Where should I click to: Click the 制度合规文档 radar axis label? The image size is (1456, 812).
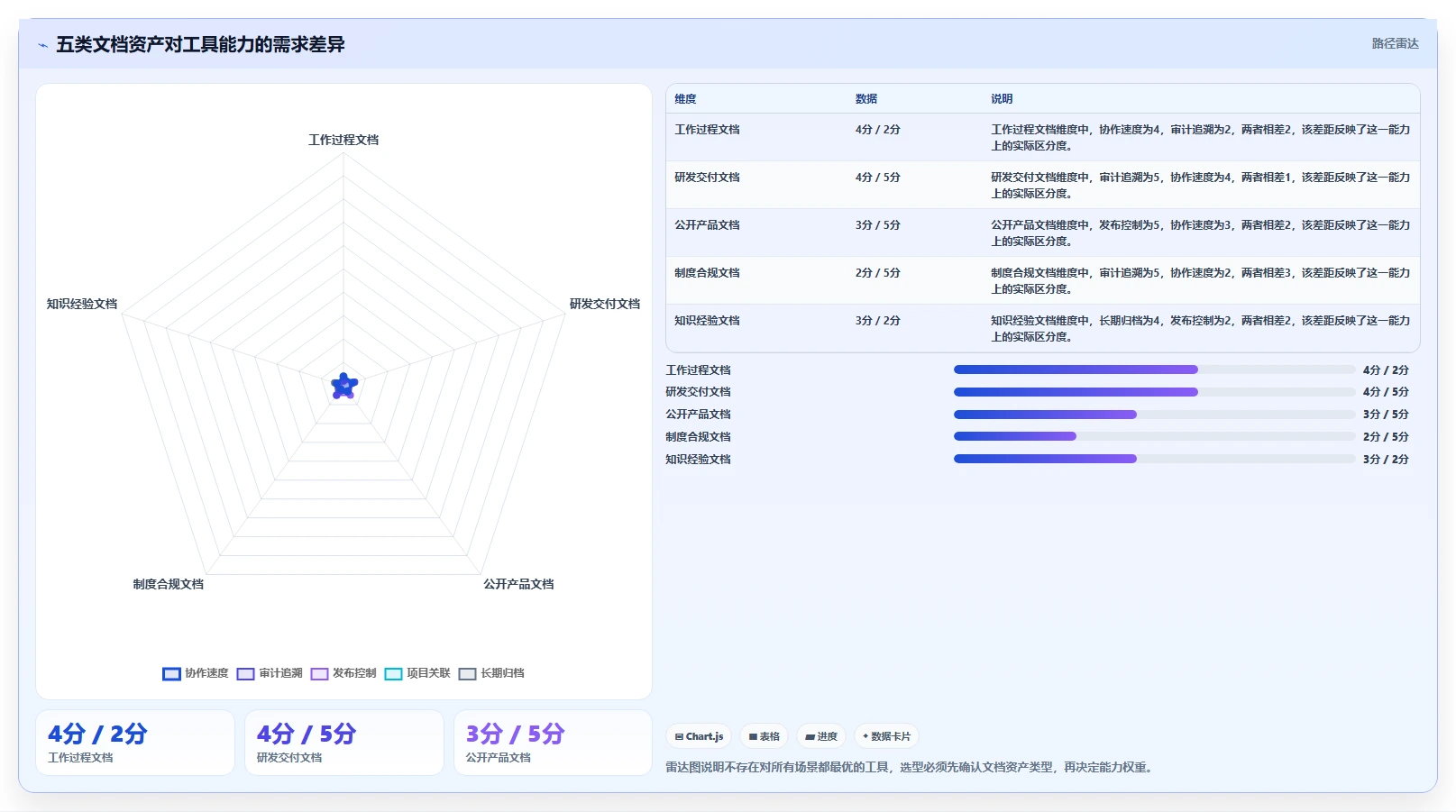169,584
